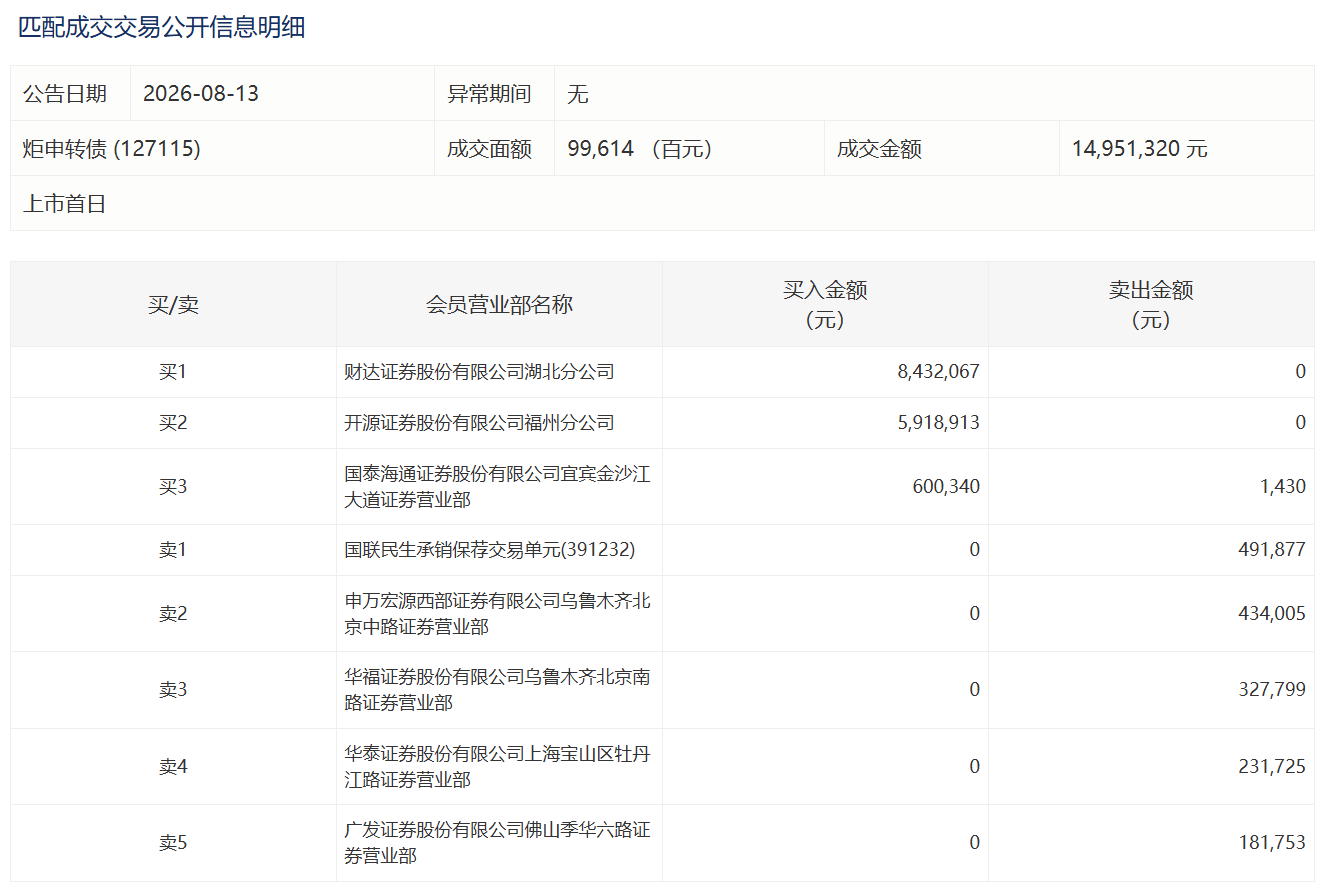Click sell amount 434,005
This screenshot has width=1320, height=888.
(1272, 614)
